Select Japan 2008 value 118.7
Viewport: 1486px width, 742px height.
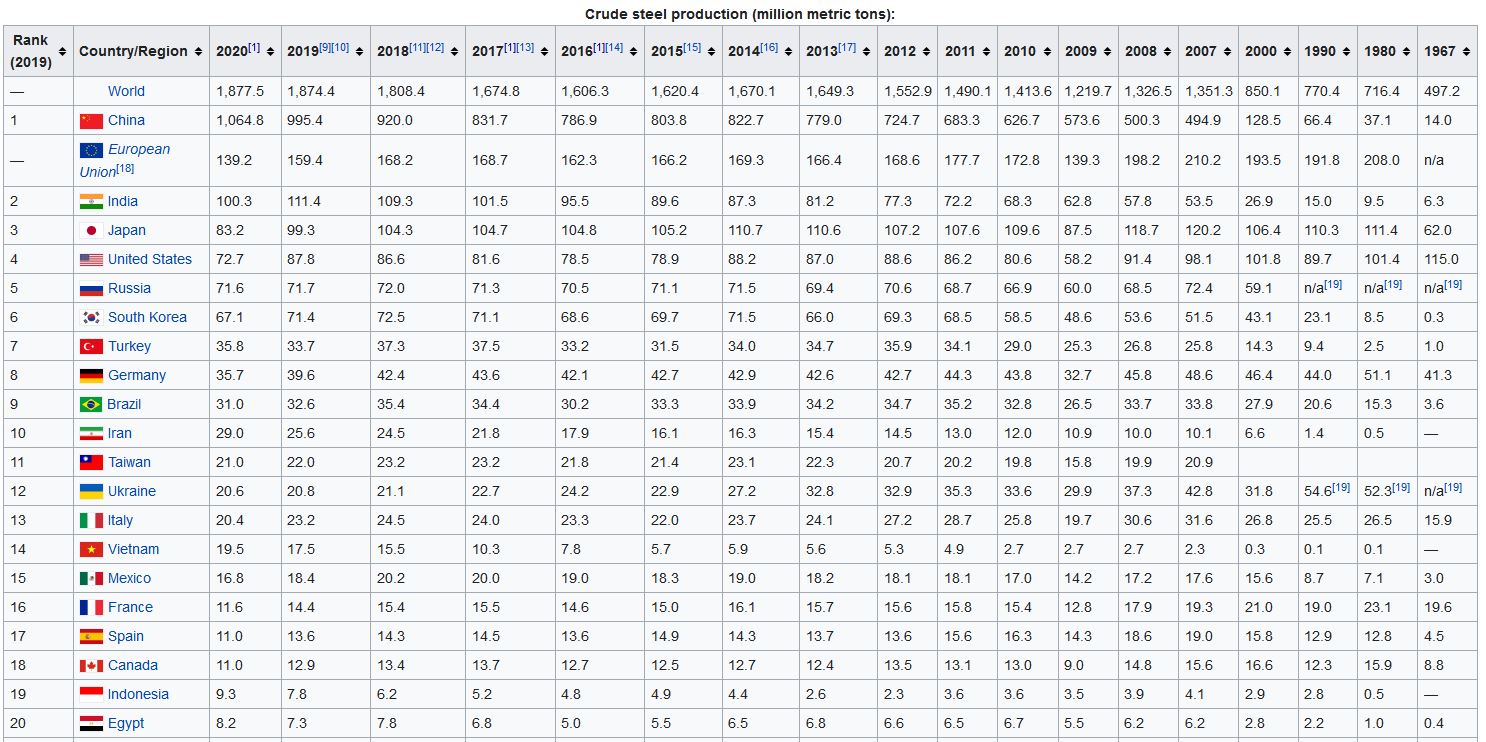tap(1141, 230)
